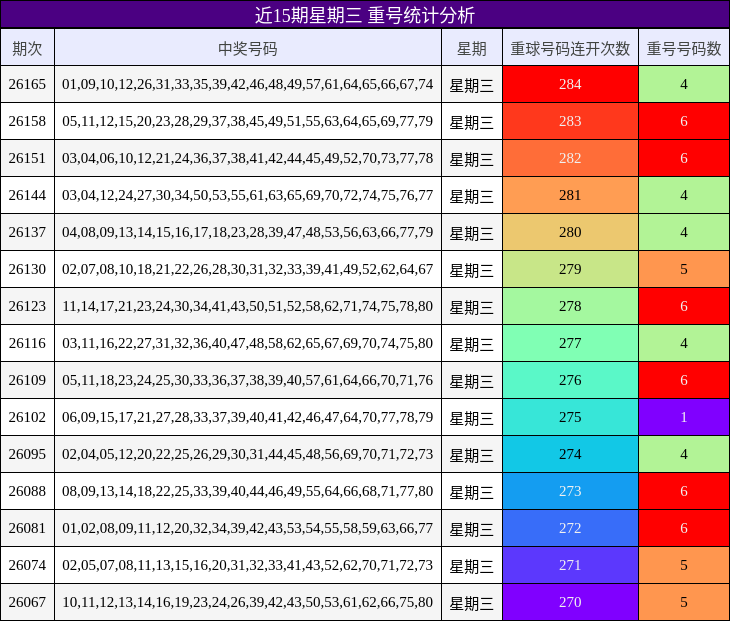Click the 星期 column header

(x=472, y=48)
